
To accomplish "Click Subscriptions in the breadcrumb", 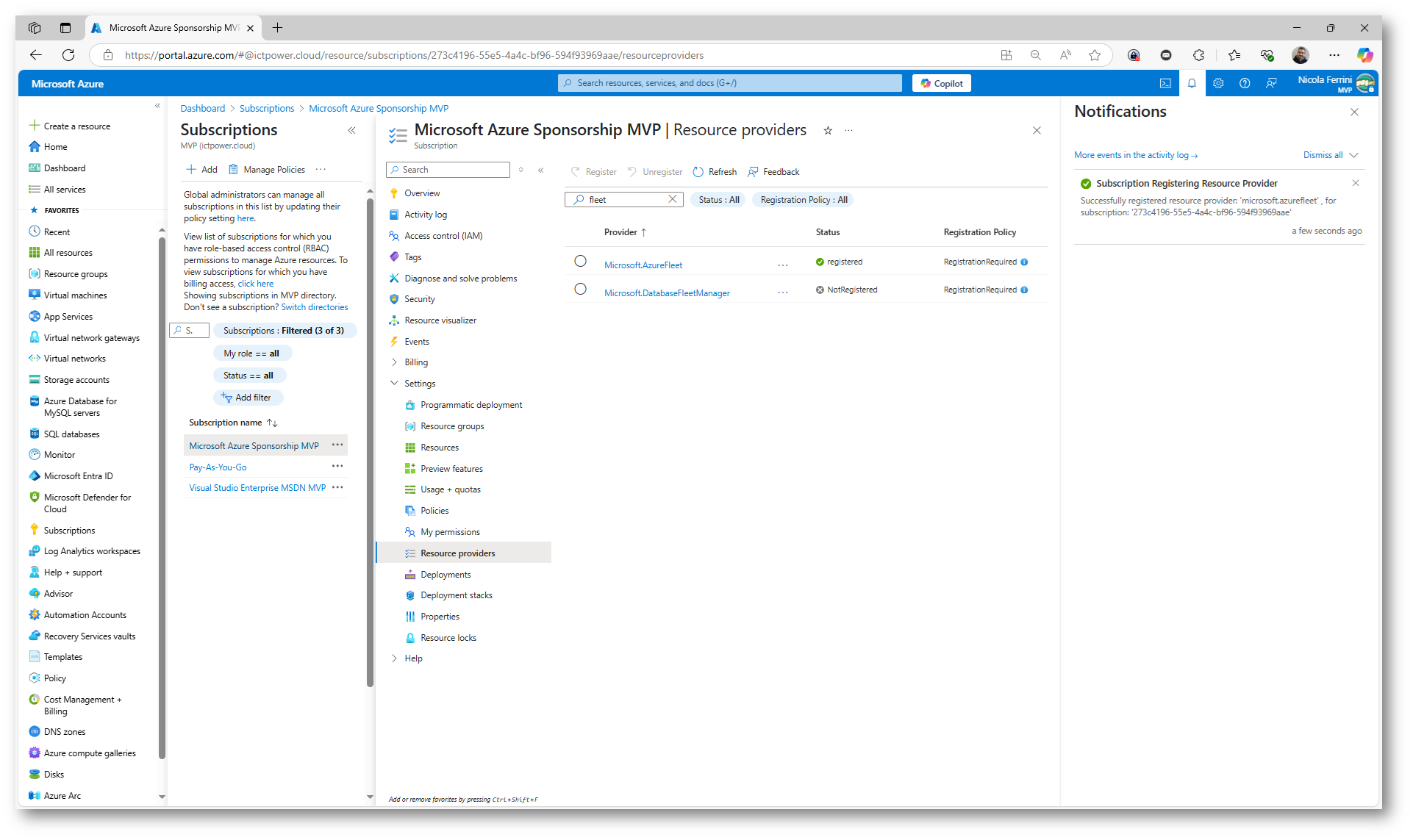I will 267,108.
